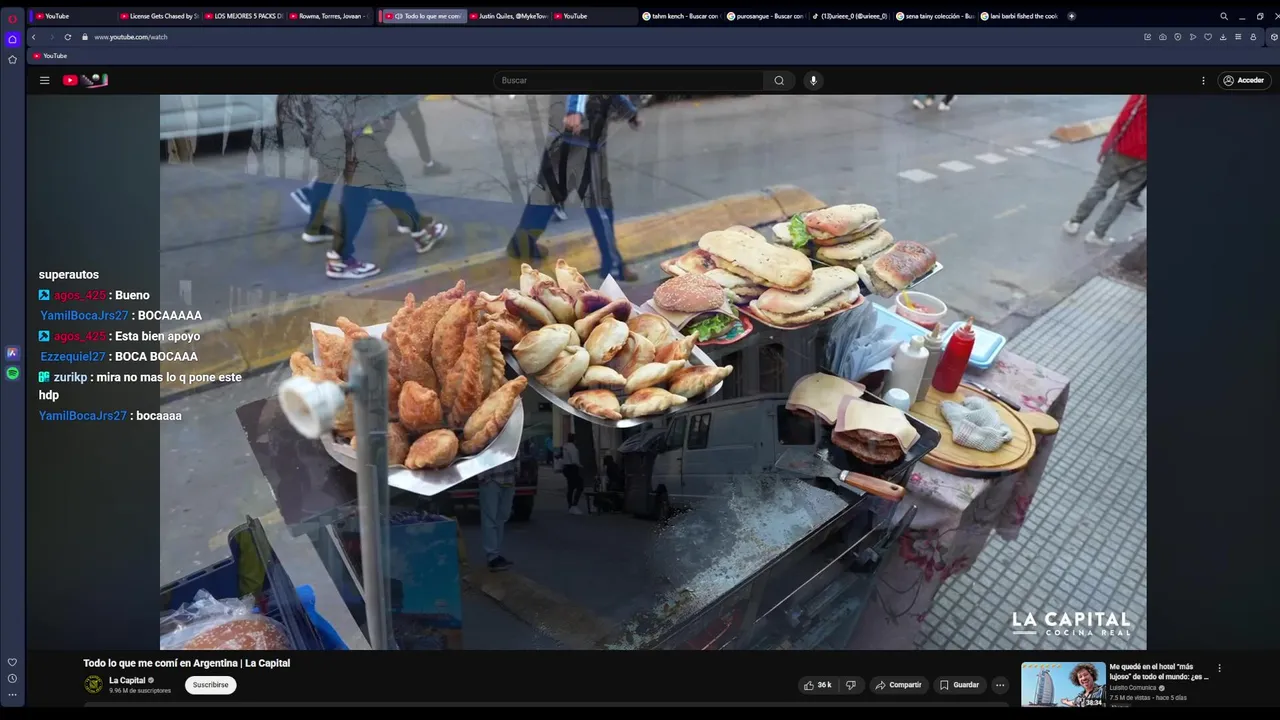
Task: Click La Capital channel avatar
Action: tap(93, 684)
